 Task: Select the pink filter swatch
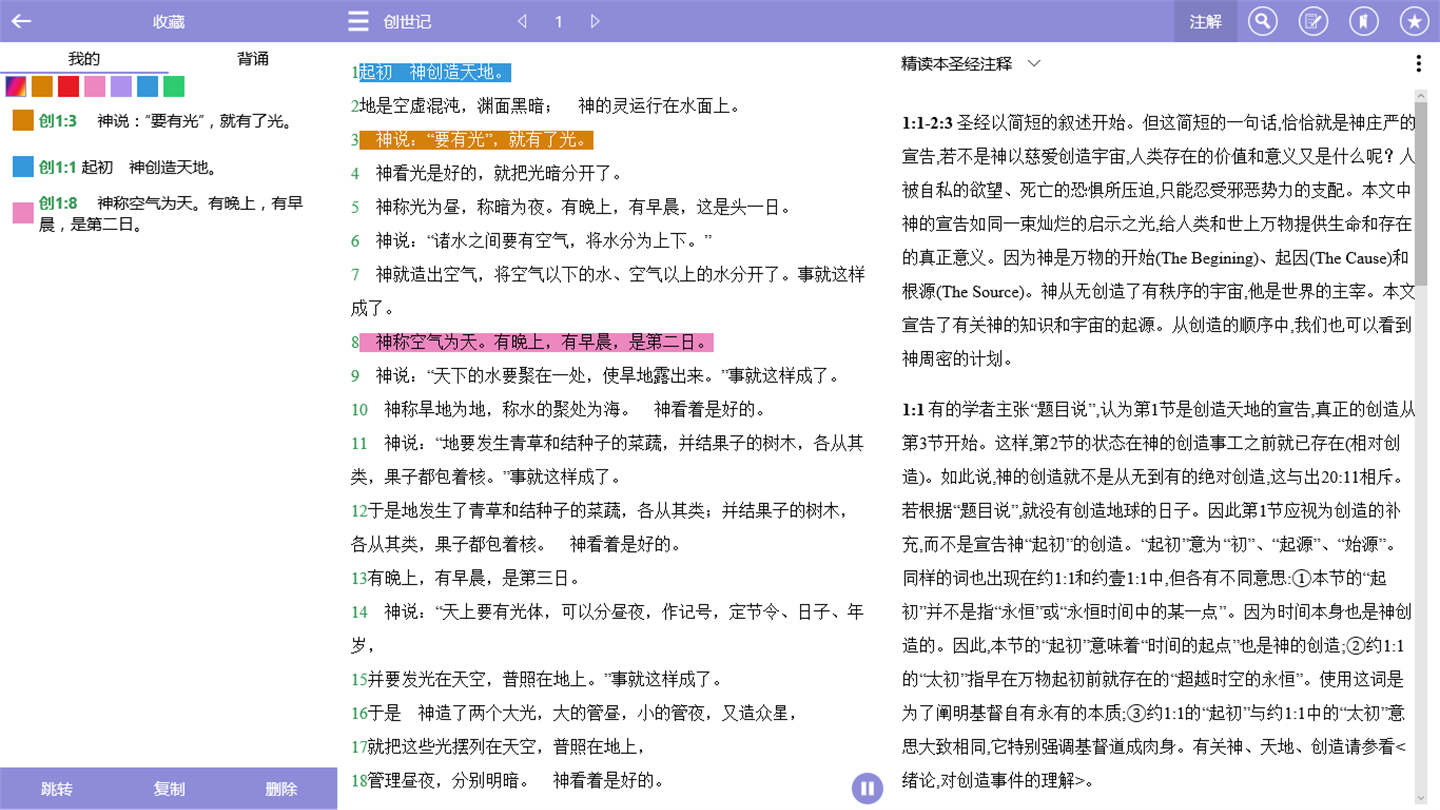point(95,86)
